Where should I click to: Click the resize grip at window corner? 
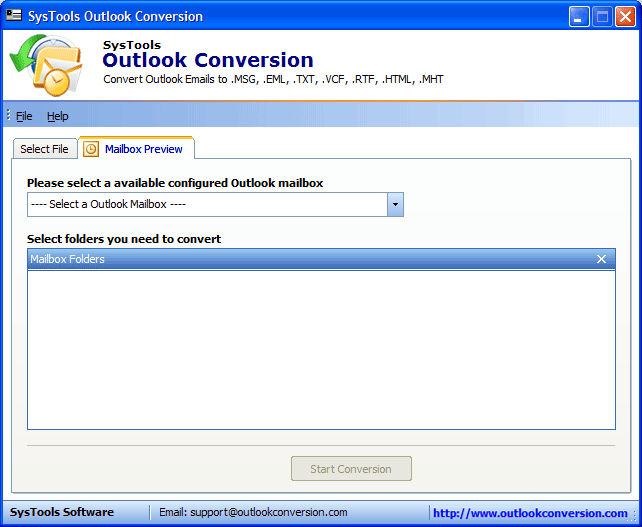click(632, 518)
